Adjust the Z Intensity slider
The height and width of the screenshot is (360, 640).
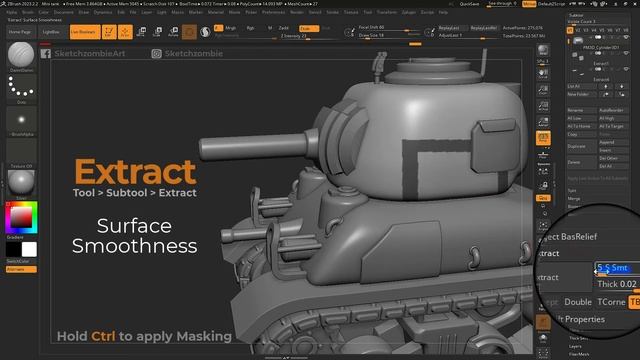click(x=309, y=36)
